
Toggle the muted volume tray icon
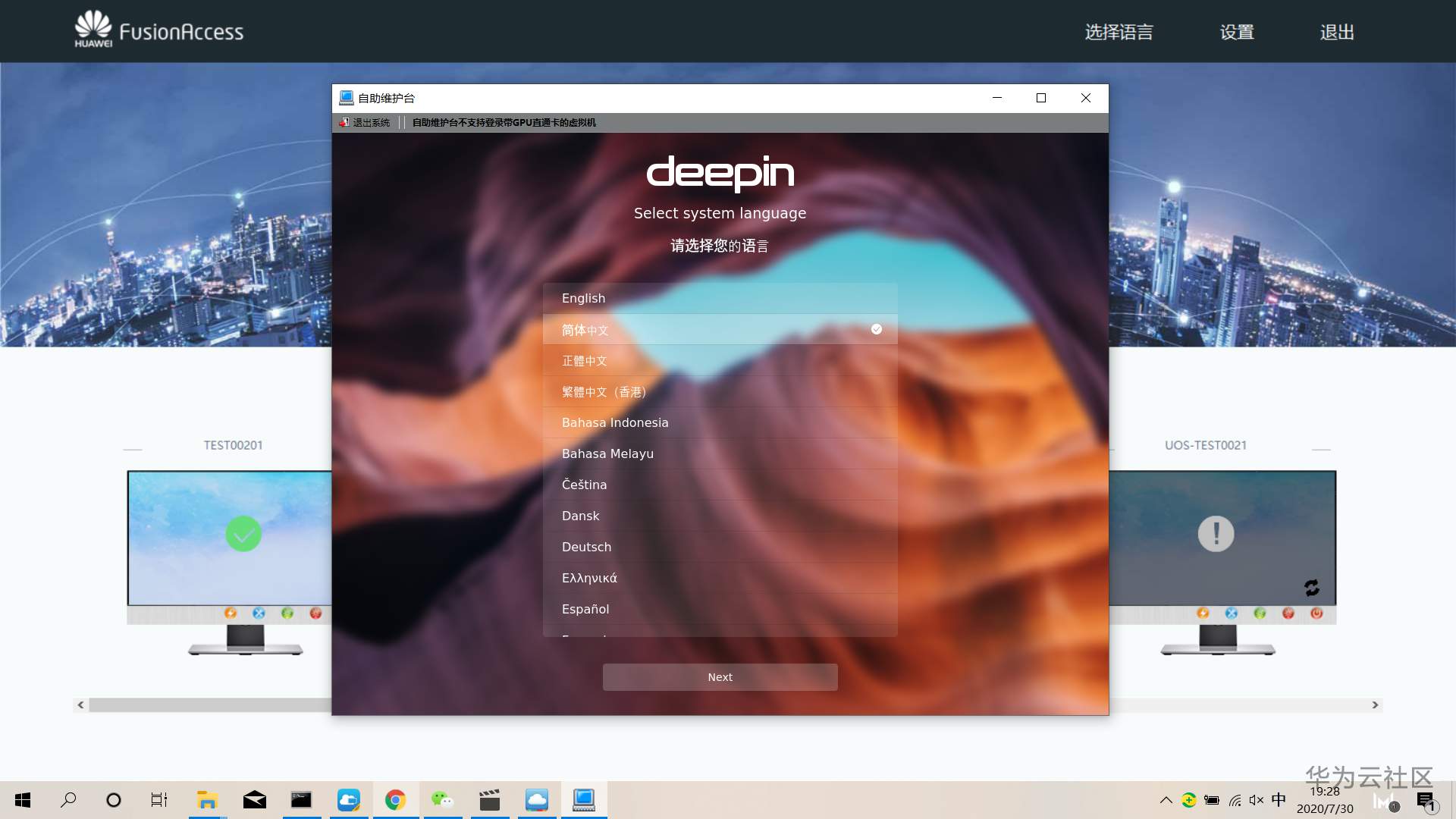pyautogui.click(x=1257, y=800)
